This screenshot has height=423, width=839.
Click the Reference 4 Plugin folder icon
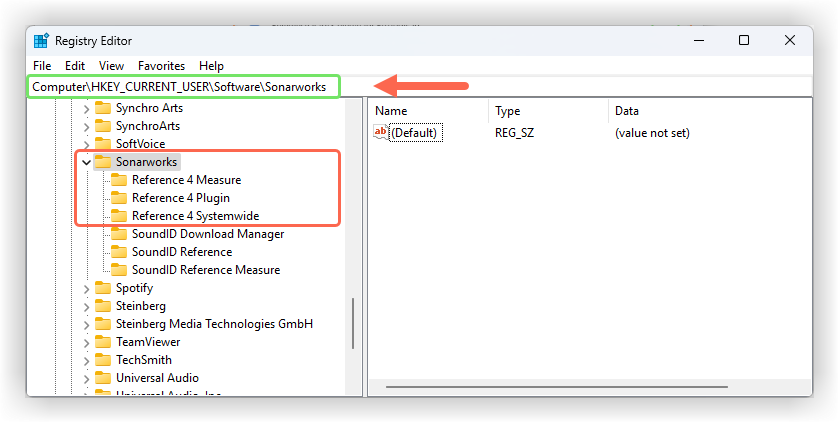point(119,198)
